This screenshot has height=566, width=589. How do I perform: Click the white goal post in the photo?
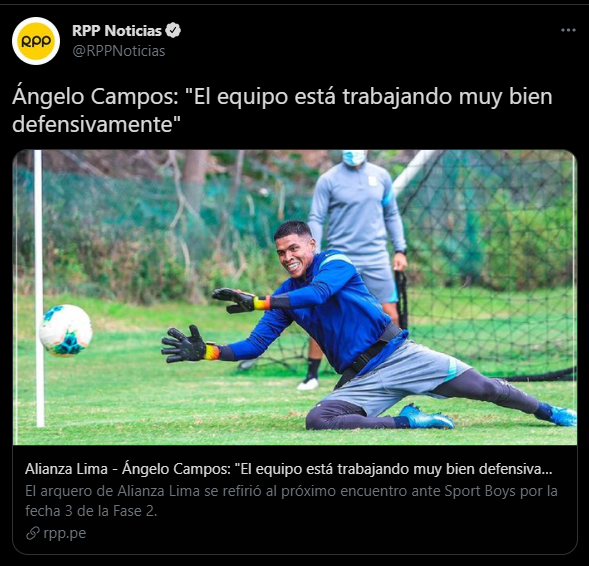tap(39, 288)
